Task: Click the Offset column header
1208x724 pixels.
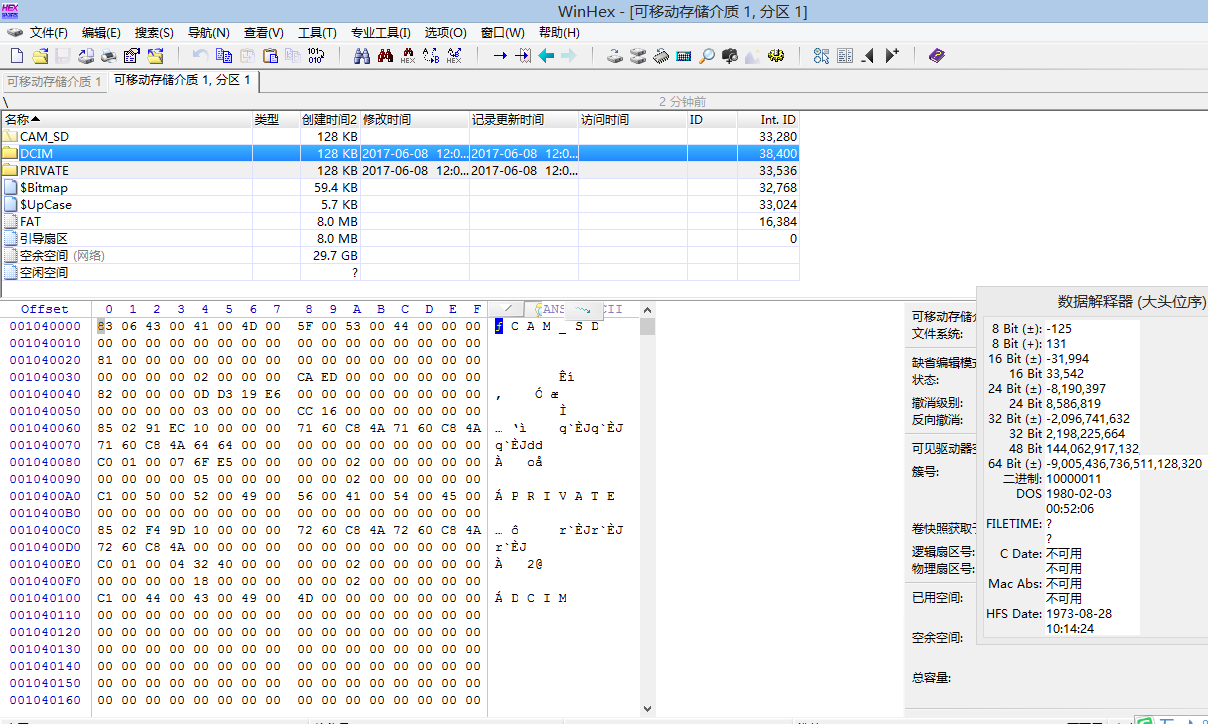Action: 45,309
